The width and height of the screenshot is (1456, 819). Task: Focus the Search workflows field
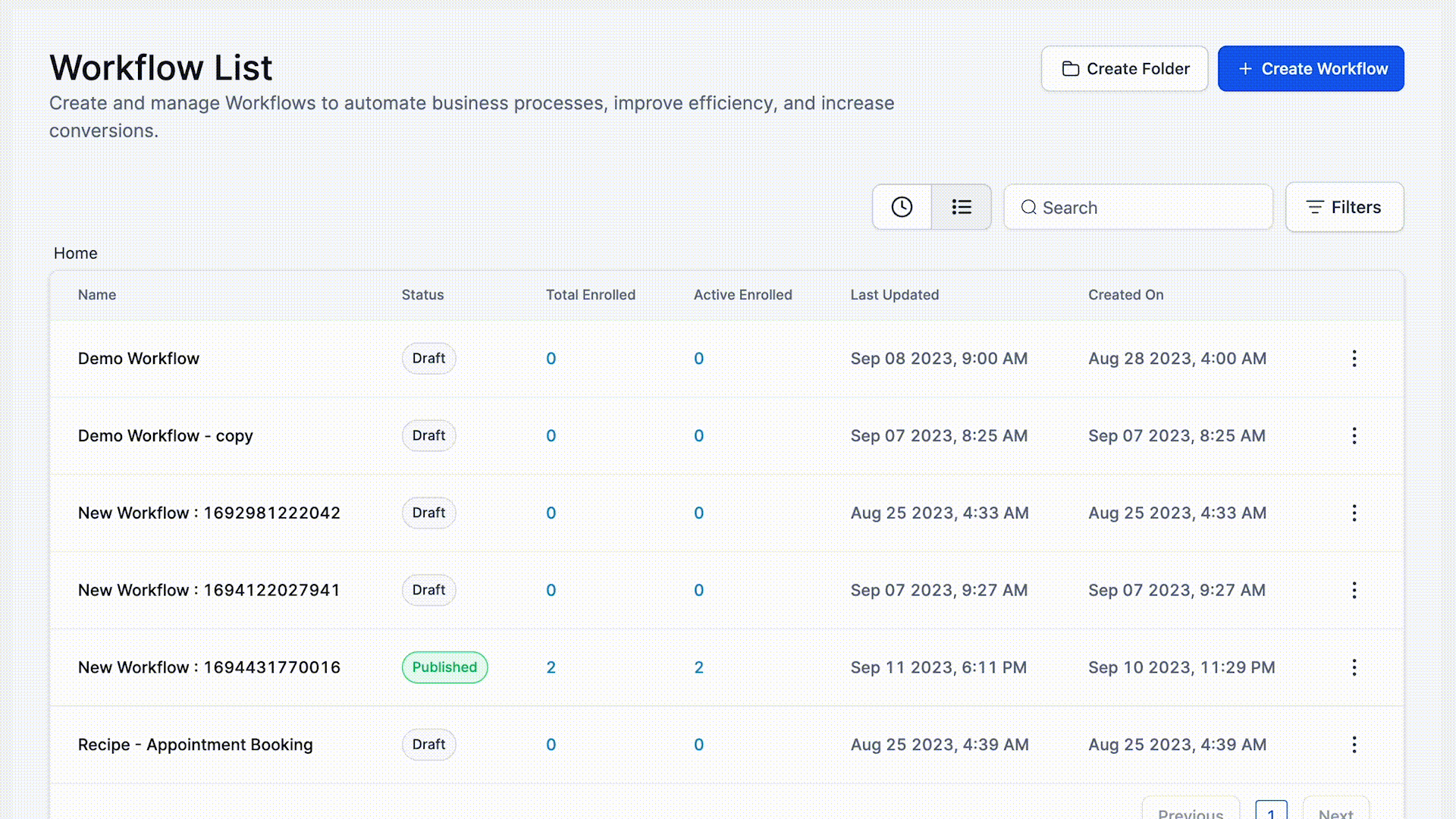pos(1145,207)
